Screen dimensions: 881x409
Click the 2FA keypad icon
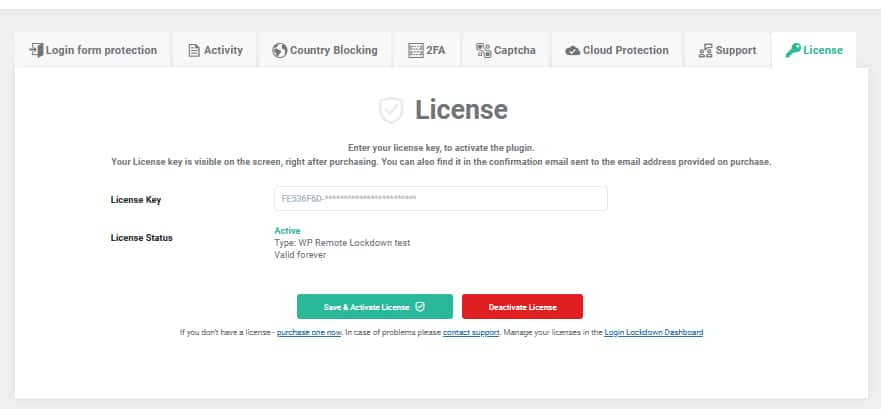[x=416, y=51]
